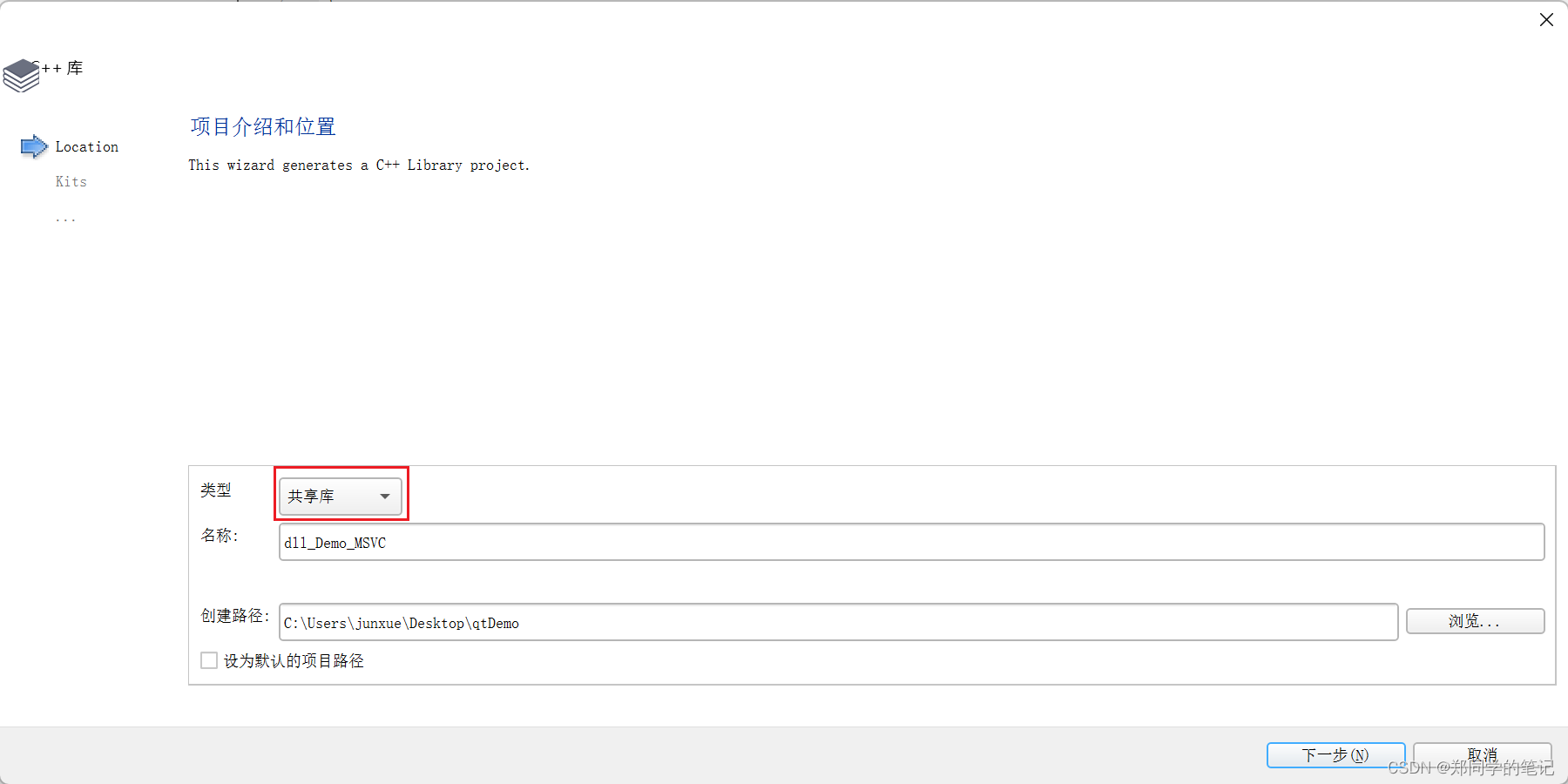Click the dropdown arrow next to 共享库
The width and height of the screenshot is (1568, 784).
384,496
